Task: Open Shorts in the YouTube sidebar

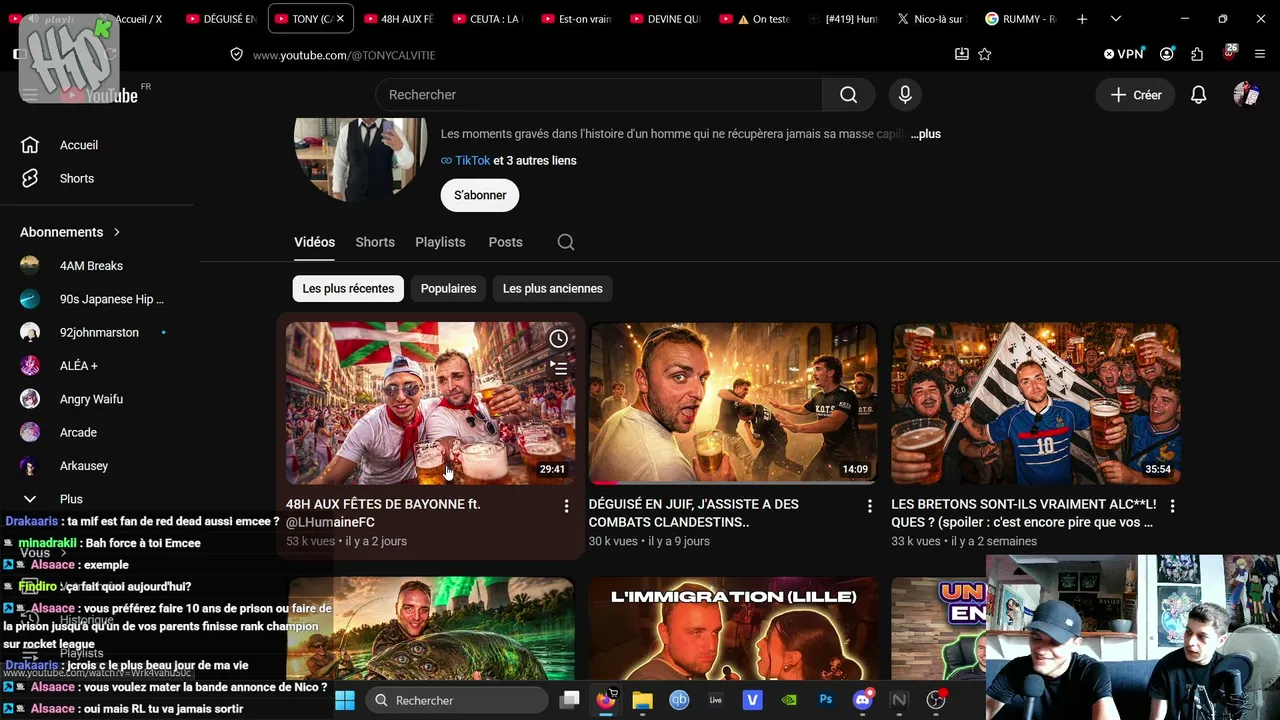Action: tap(76, 178)
